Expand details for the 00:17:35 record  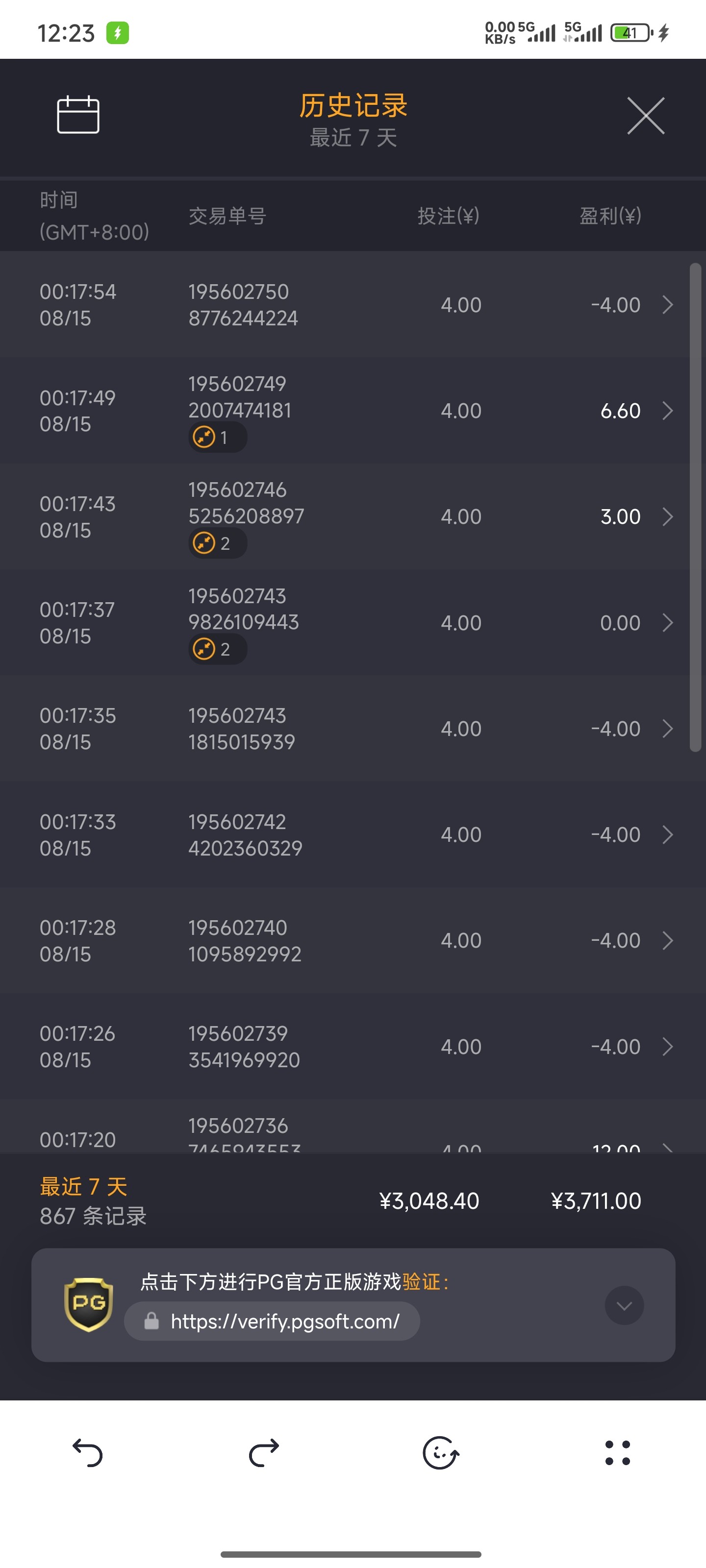pos(668,729)
